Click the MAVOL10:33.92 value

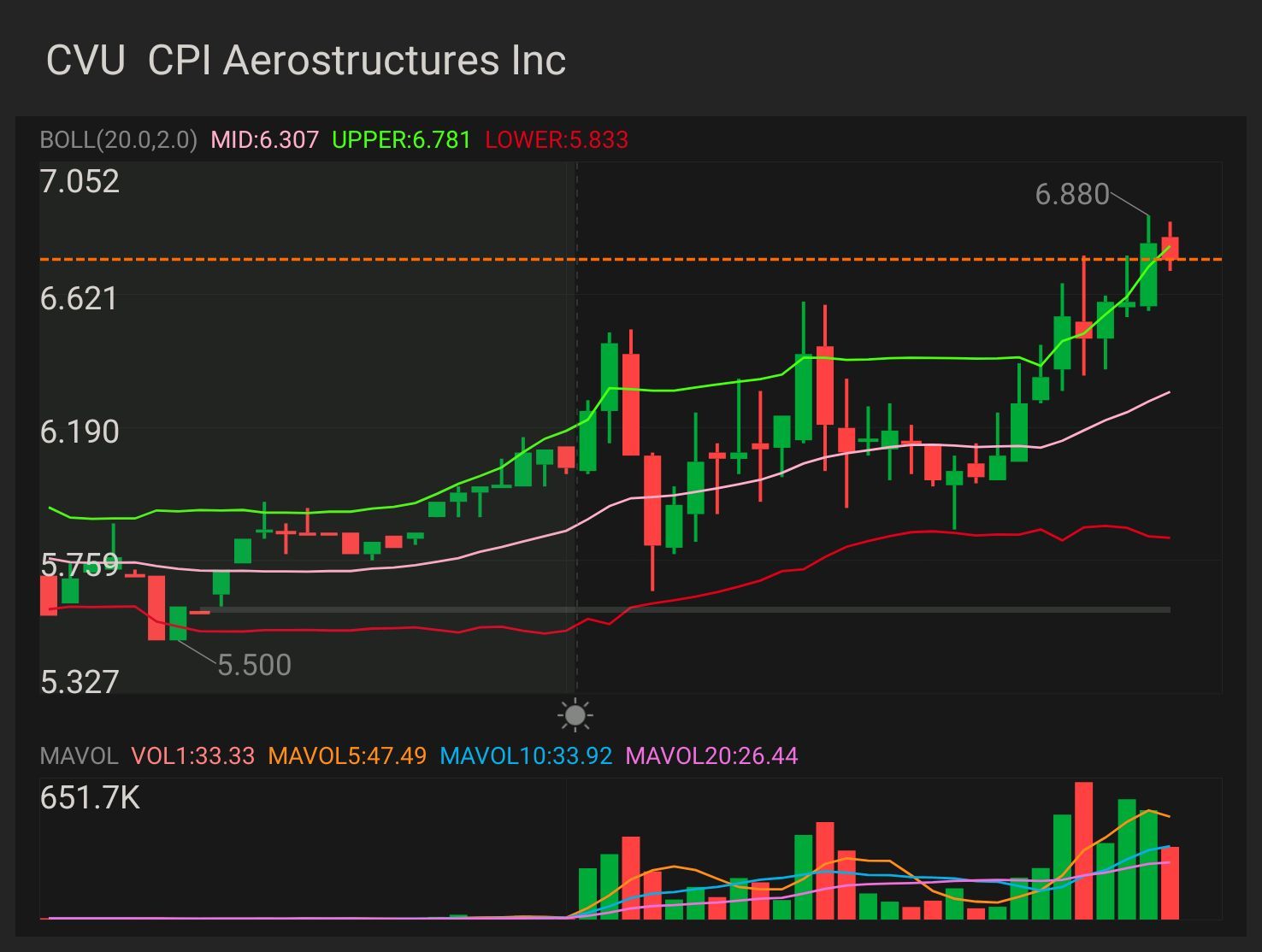pos(526,756)
